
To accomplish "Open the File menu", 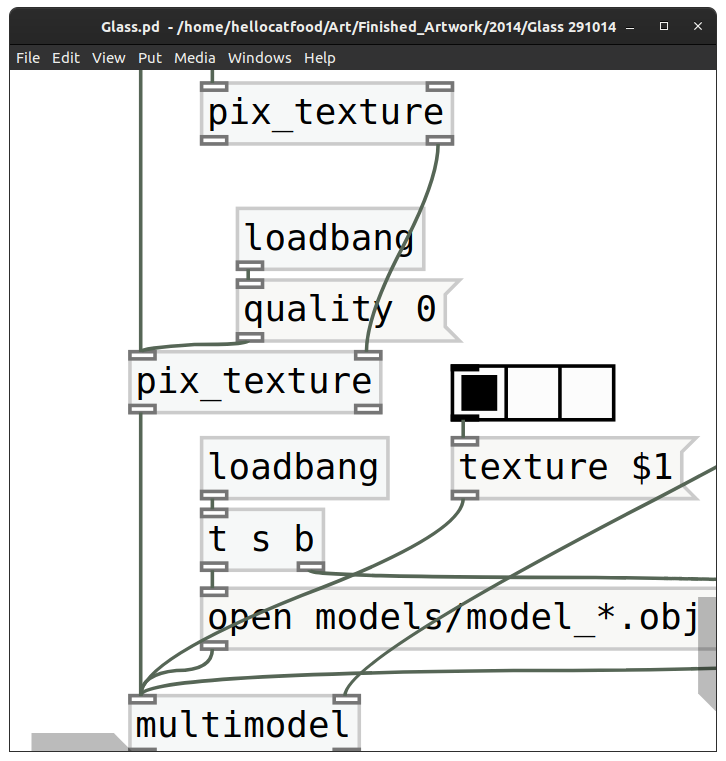I will pos(28,58).
